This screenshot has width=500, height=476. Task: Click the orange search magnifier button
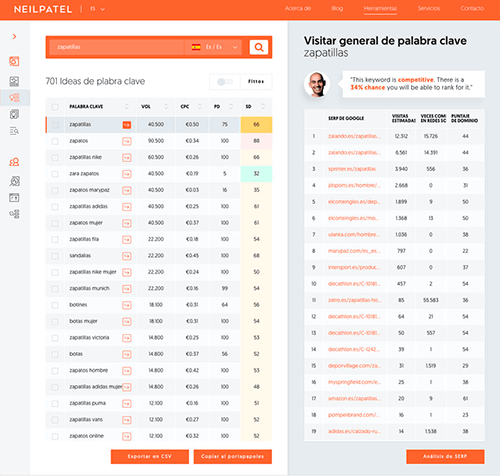pyautogui.click(x=259, y=47)
